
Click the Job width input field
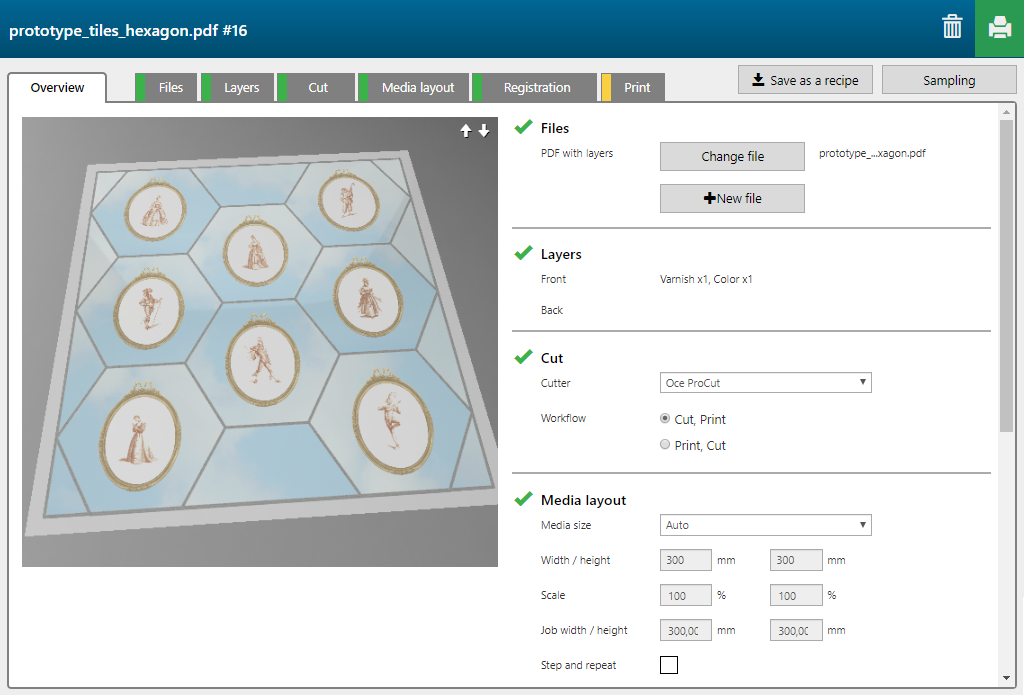pos(686,630)
